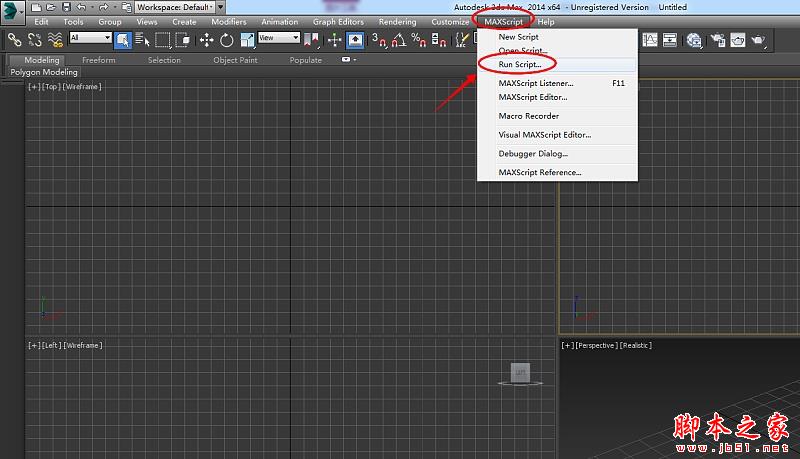Expand the ribbon options small arrow
Screen dimensions: 800x459
pos(355,60)
